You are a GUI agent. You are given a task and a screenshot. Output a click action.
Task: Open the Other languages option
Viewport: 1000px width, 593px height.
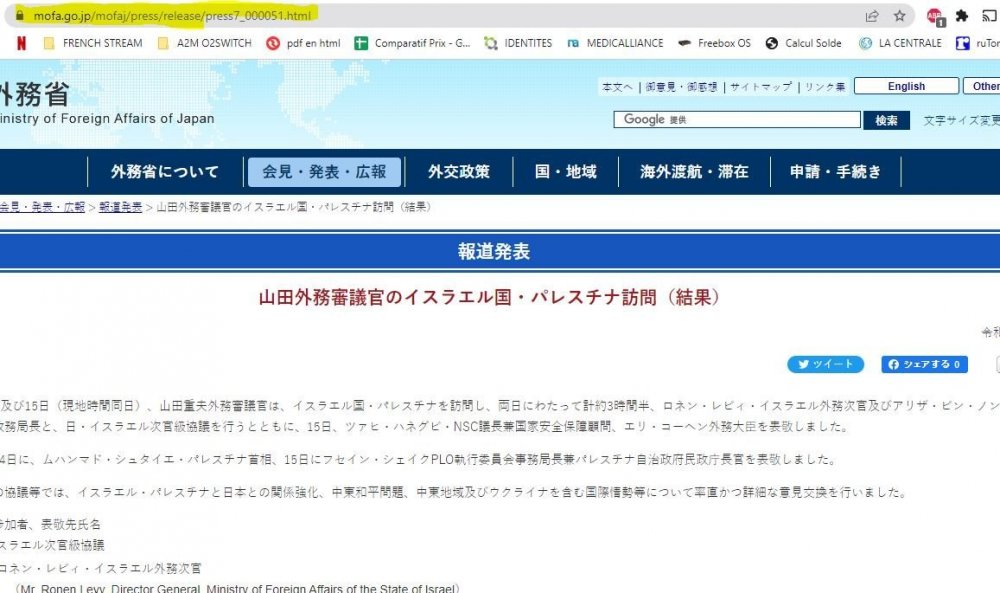(x=983, y=86)
